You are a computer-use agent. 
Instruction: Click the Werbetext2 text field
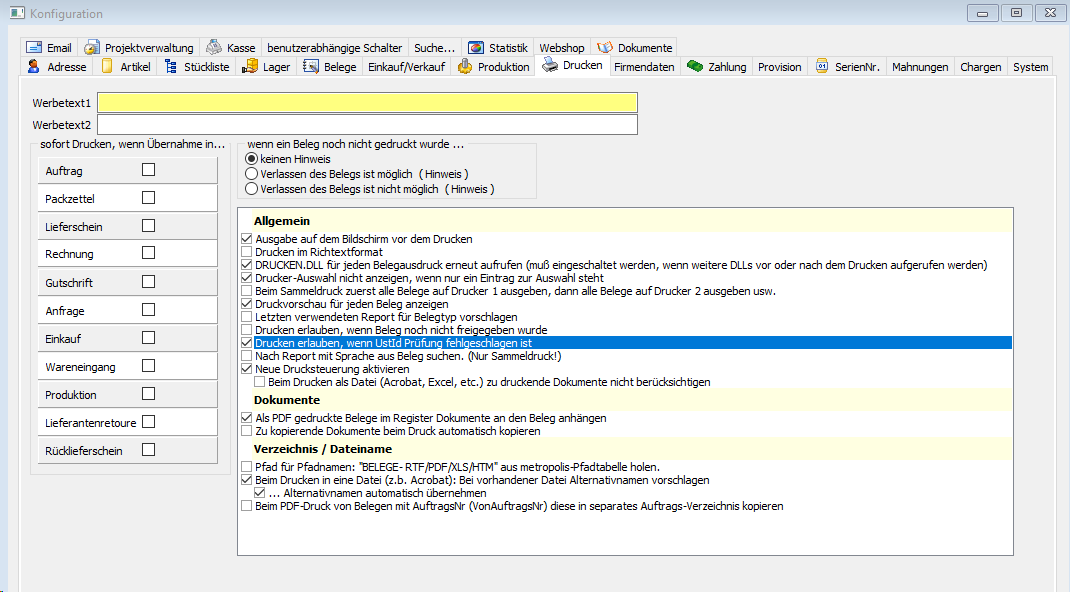[x=366, y=125]
